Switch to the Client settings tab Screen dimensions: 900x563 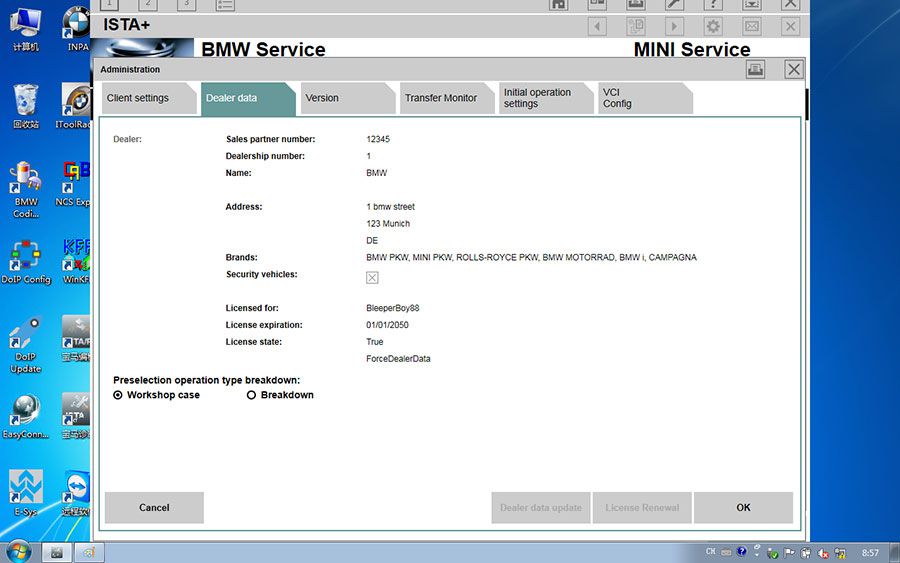(x=149, y=98)
